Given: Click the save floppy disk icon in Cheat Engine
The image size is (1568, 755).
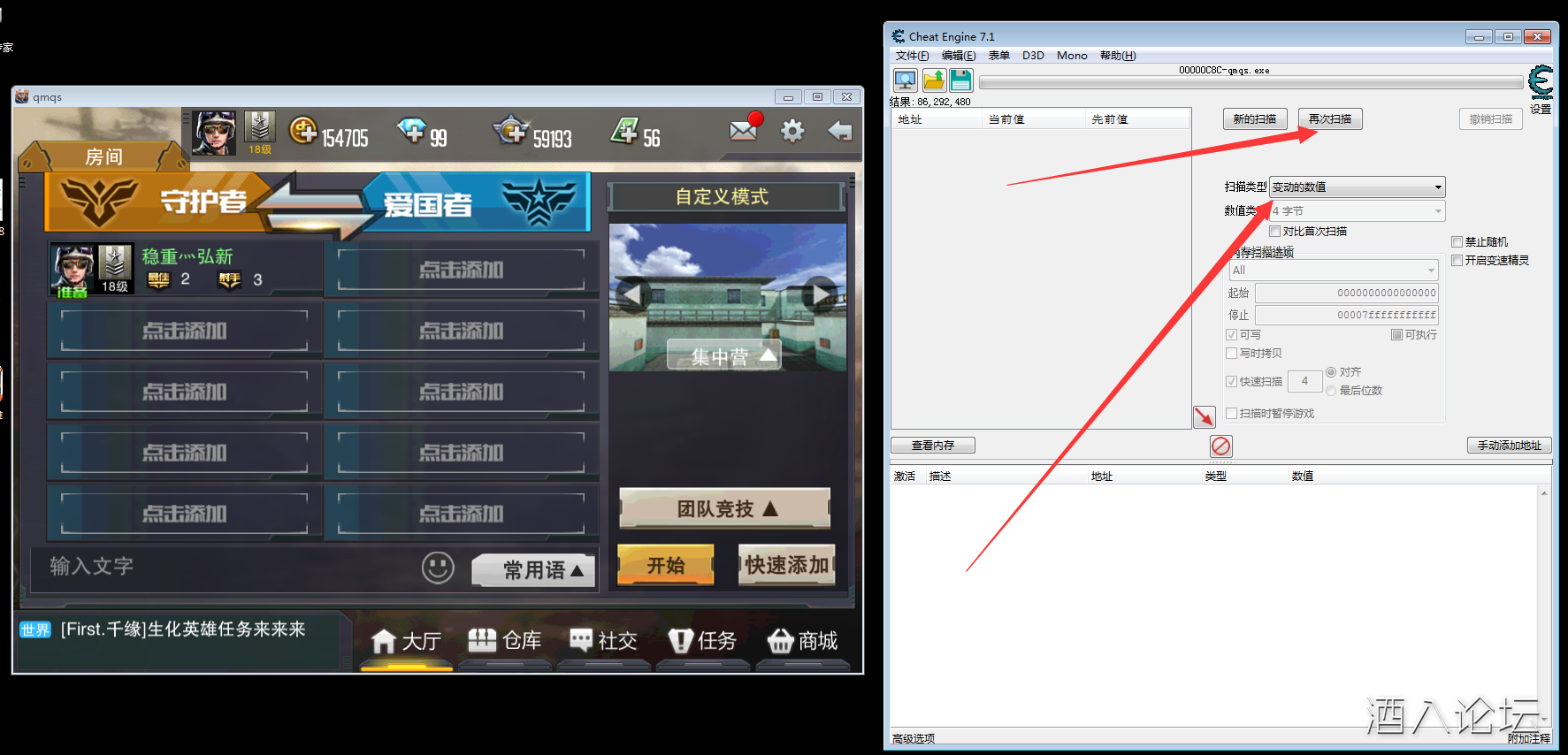Looking at the screenshot, I should tap(961, 81).
